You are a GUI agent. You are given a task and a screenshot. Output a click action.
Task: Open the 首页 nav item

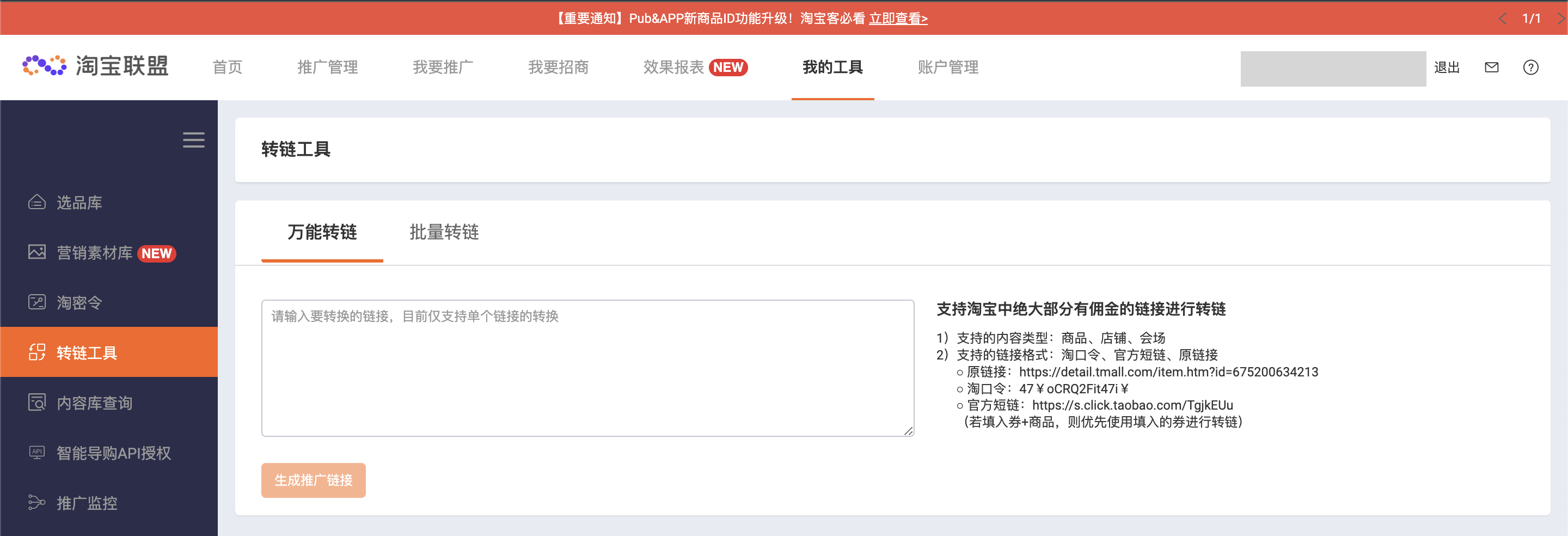point(227,68)
